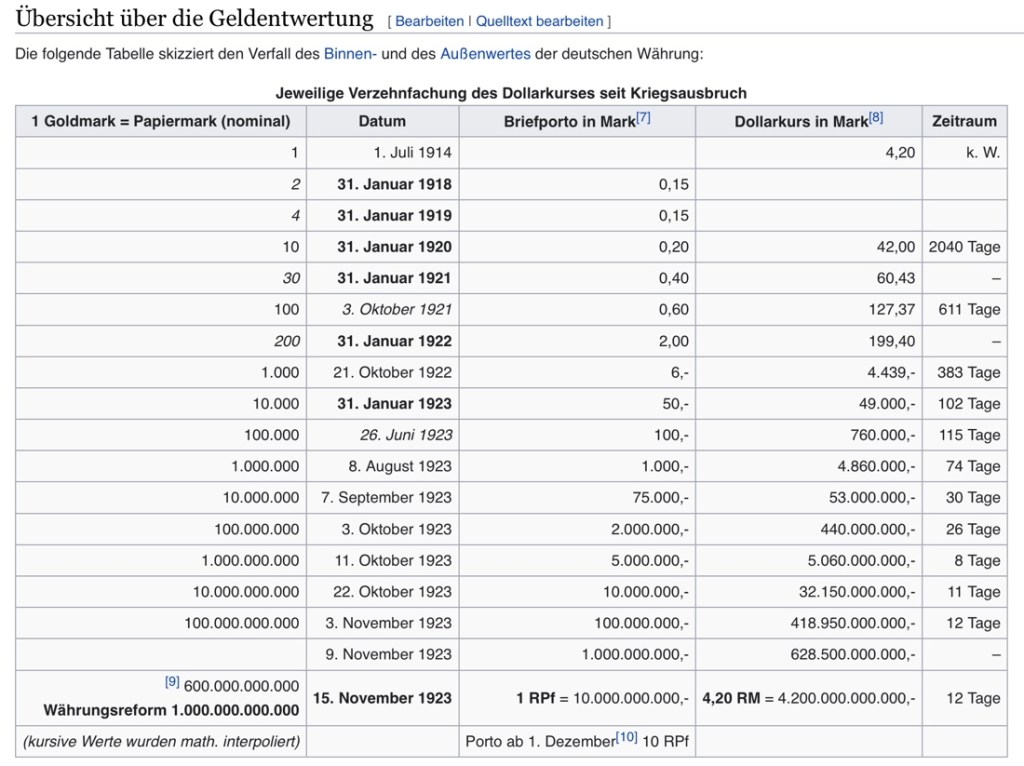
Task: Select the 1 Goldmark = Papiermark header
Action: (161, 121)
